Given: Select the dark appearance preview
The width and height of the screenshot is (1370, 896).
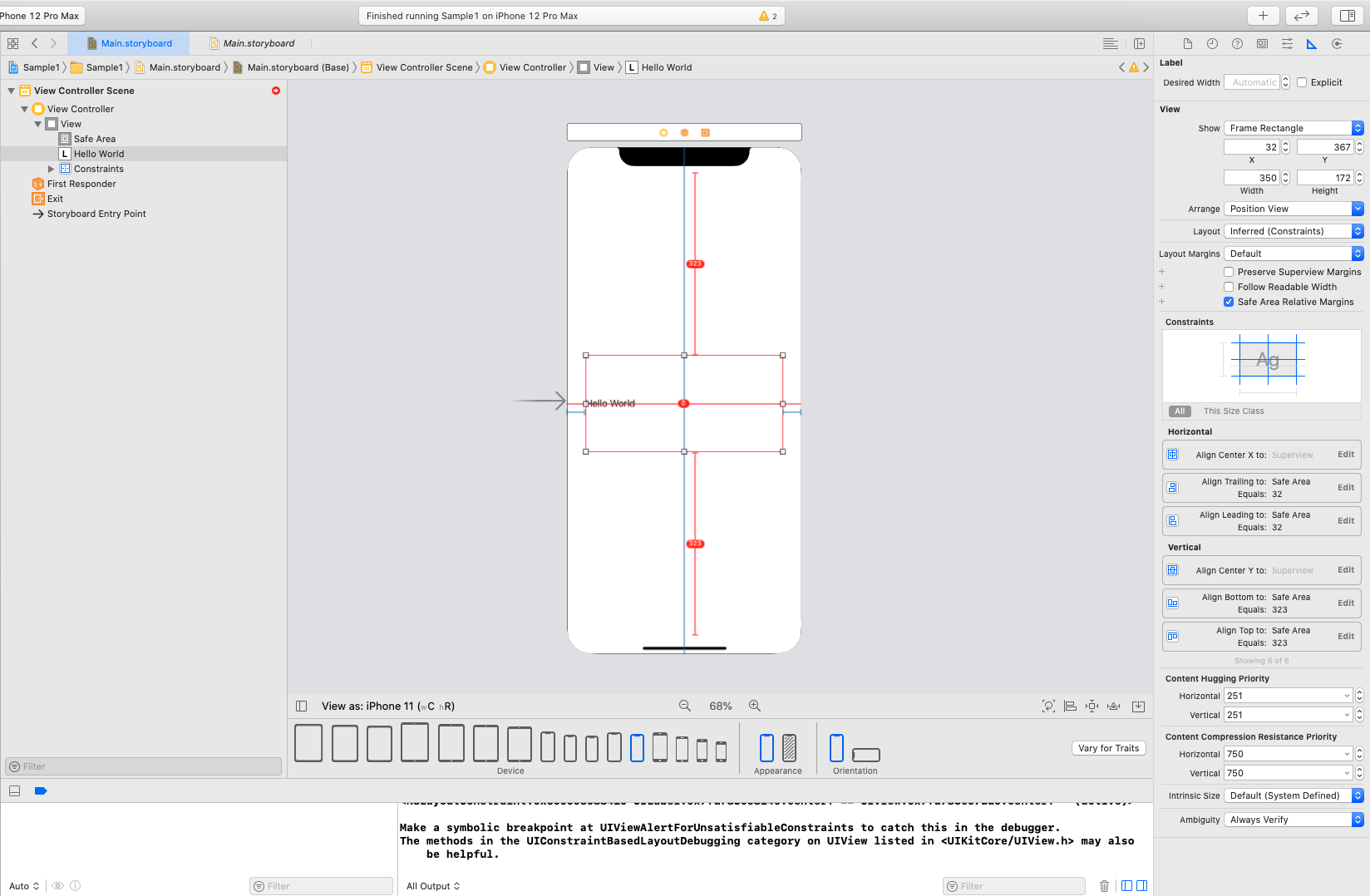Looking at the screenshot, I should [x=790, y=747].
